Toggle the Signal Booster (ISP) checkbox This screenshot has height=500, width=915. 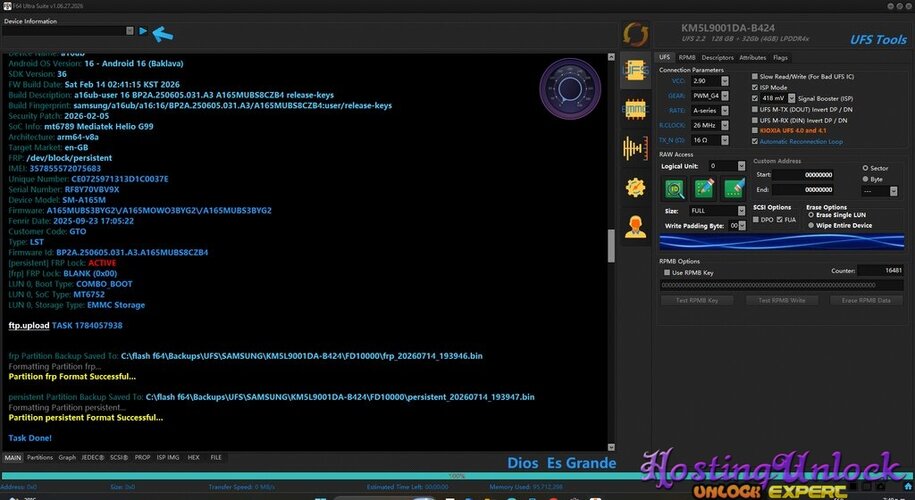click(x=755, y=99)
